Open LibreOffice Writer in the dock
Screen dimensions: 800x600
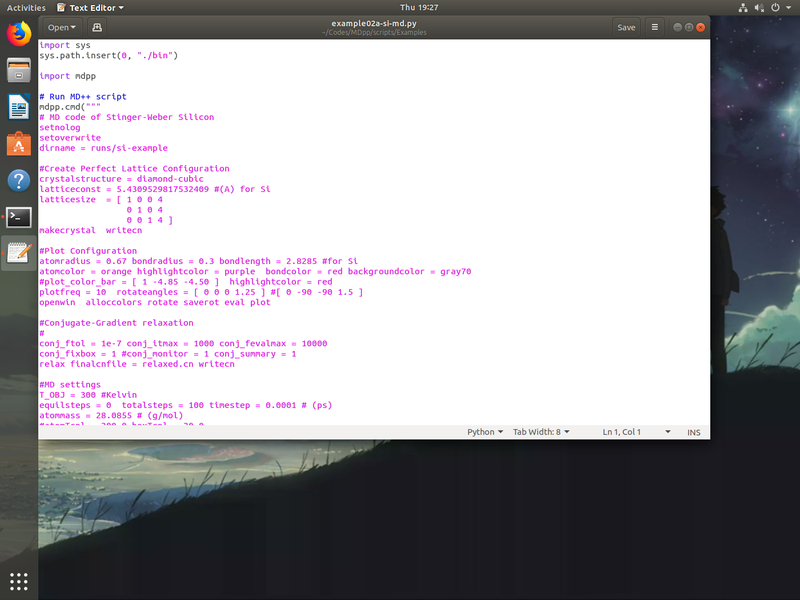pos(19,107)
